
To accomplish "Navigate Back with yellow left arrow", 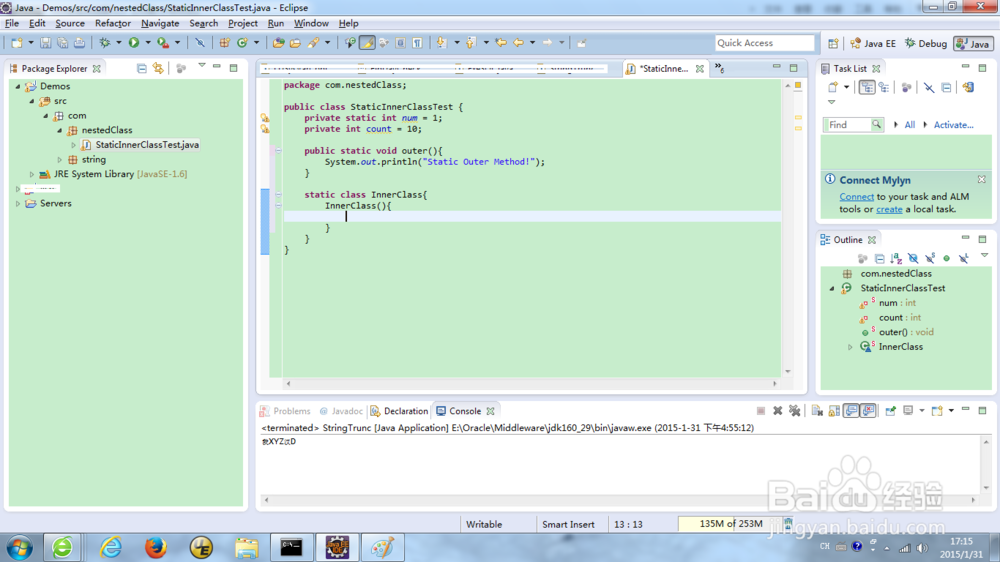I will [x=518, y=43].
